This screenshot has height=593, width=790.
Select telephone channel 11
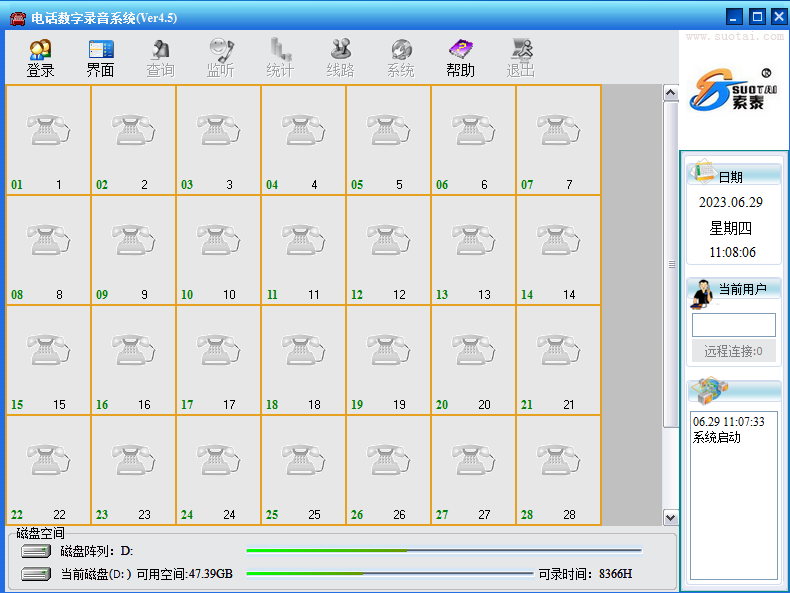click(x=303, y=249)
